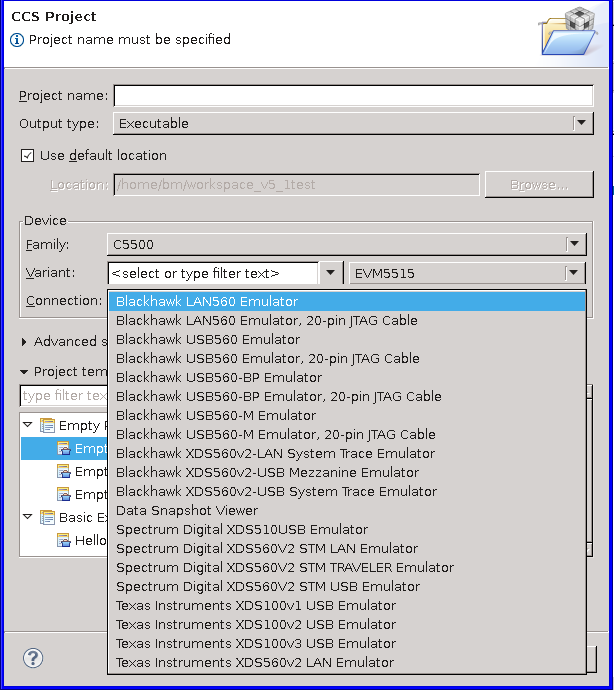Click the template type filter text field
The height and width of the screenshot is (690, 614).
pos(64,396)
